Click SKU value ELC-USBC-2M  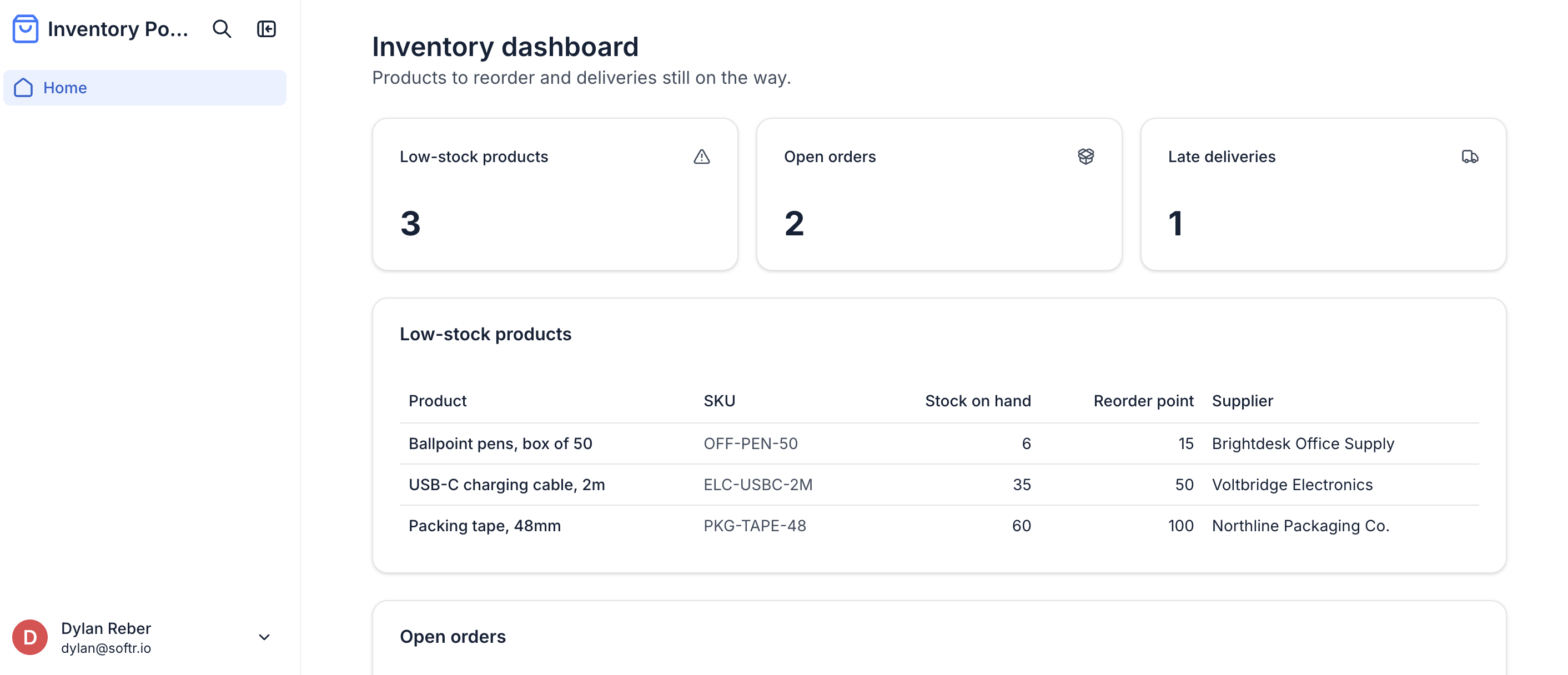tap(758, 485)
